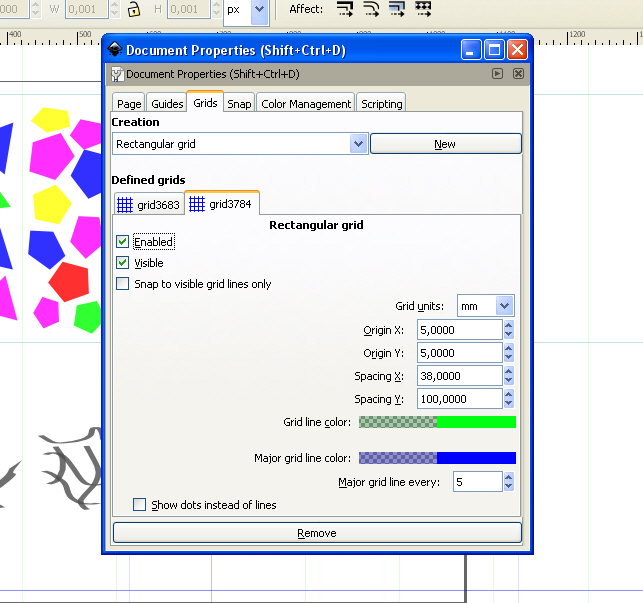Open the Color Management tab
Image resolution: width=643 pixels, height=603 pixels.
point(306,104)
